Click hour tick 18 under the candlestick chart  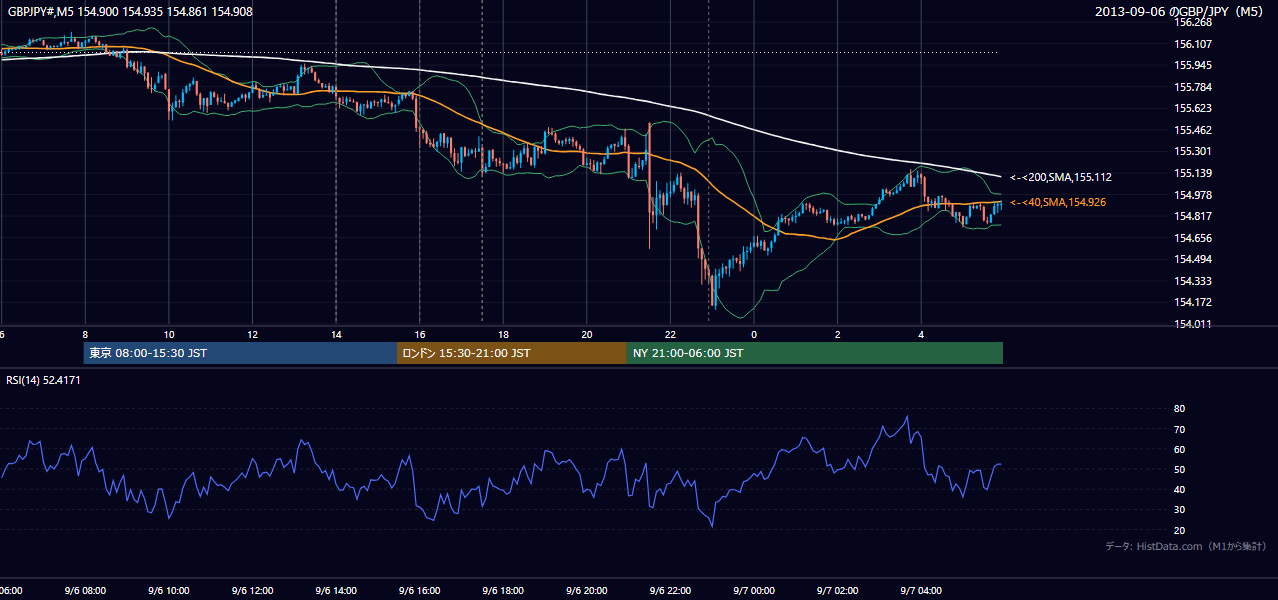click(503, 335)
